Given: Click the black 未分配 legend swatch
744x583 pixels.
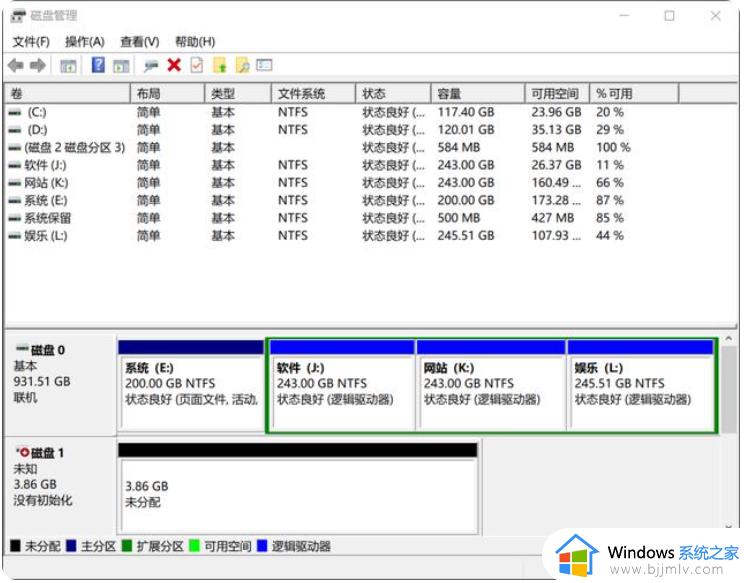Looking at the screenshot, I should point(15,546).
